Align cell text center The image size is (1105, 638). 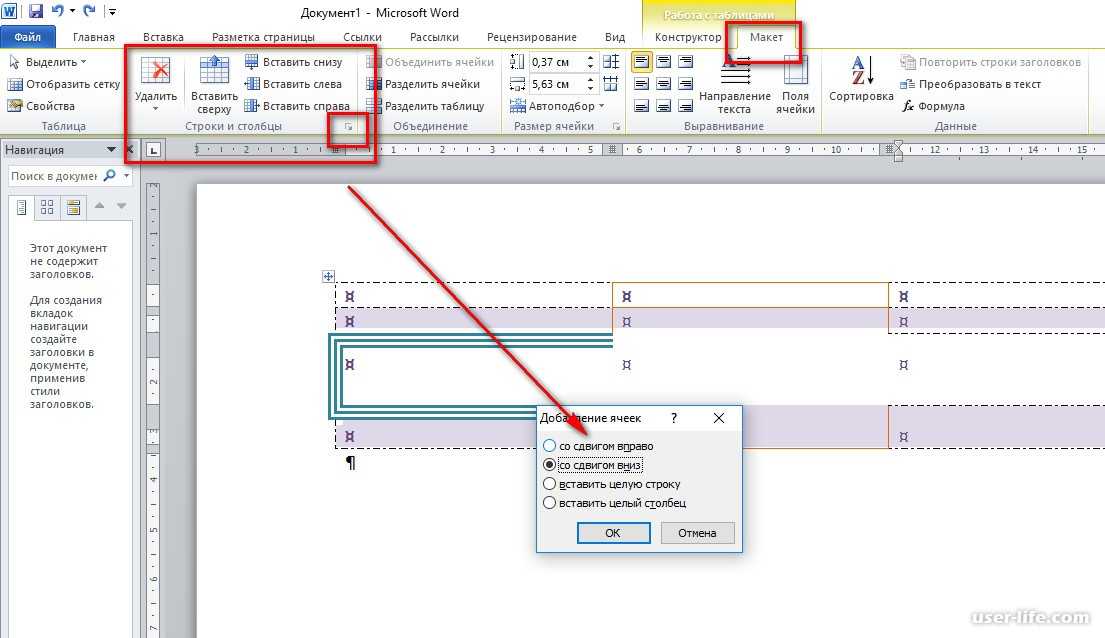pos(663,84)
